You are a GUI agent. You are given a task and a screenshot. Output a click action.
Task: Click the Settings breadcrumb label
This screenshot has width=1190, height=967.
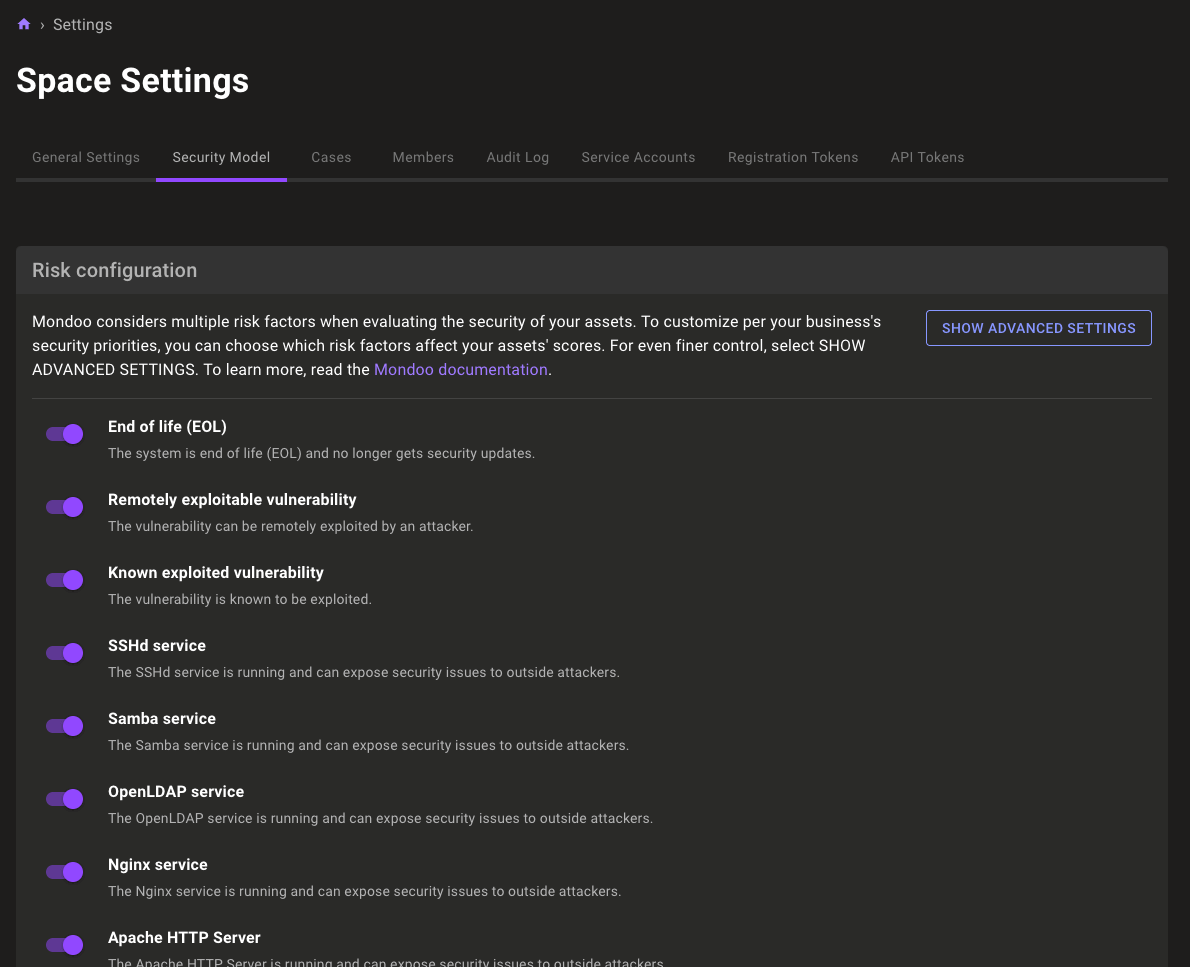[82, 24]
